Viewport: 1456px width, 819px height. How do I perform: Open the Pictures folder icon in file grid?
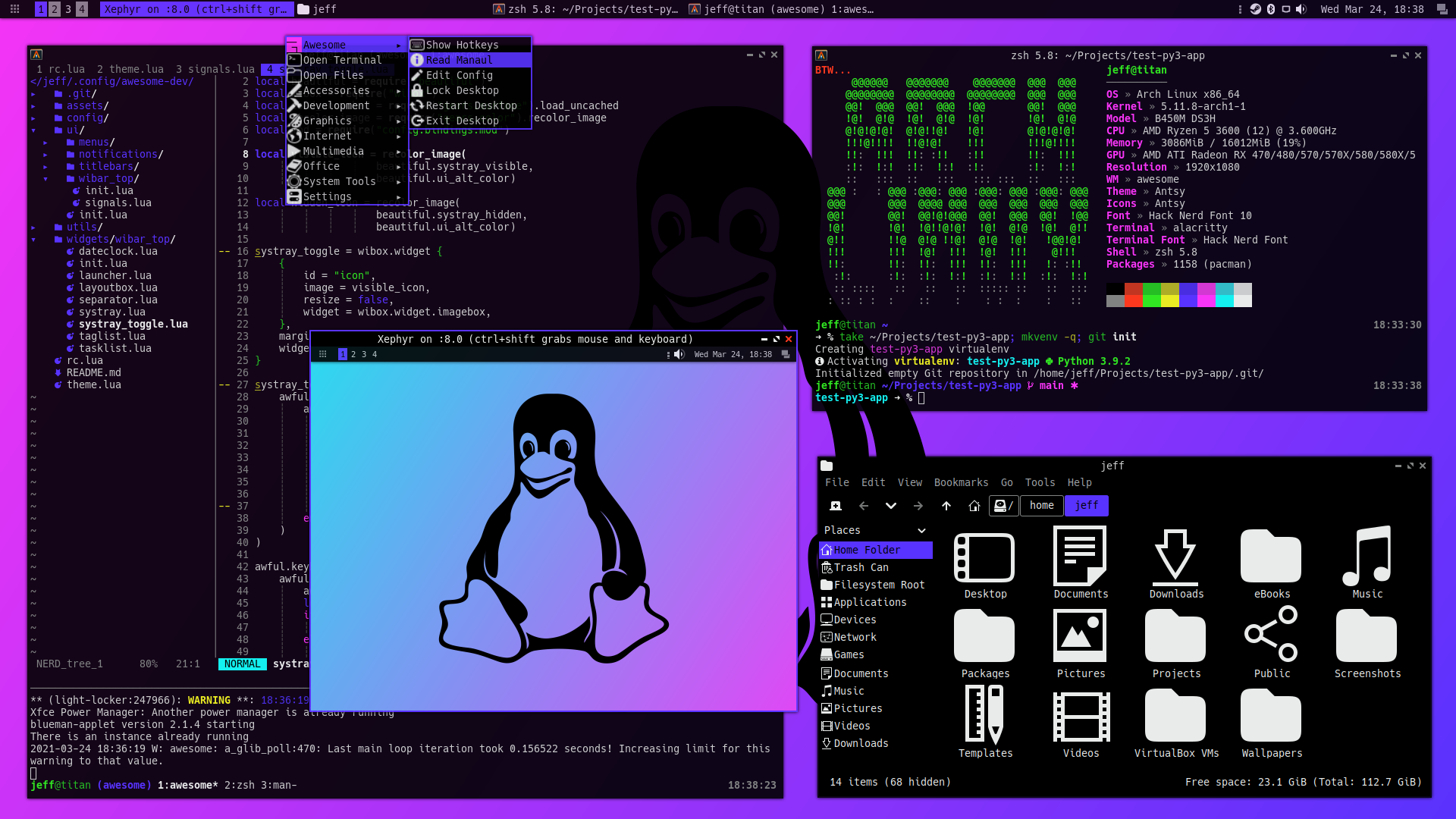[x=1081, y=644]
